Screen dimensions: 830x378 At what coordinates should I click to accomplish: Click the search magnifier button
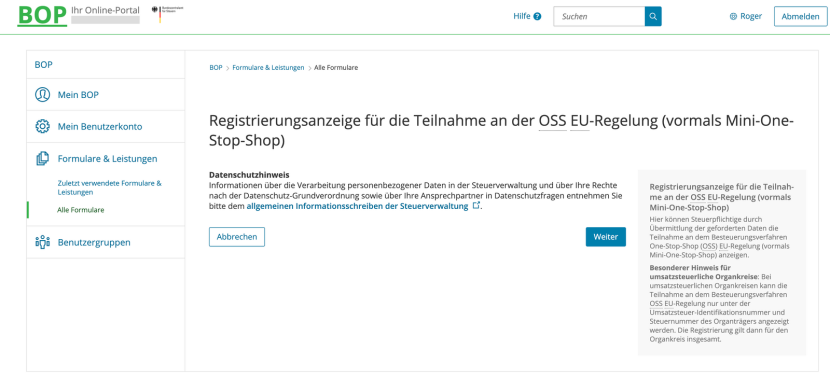(653, 16)
